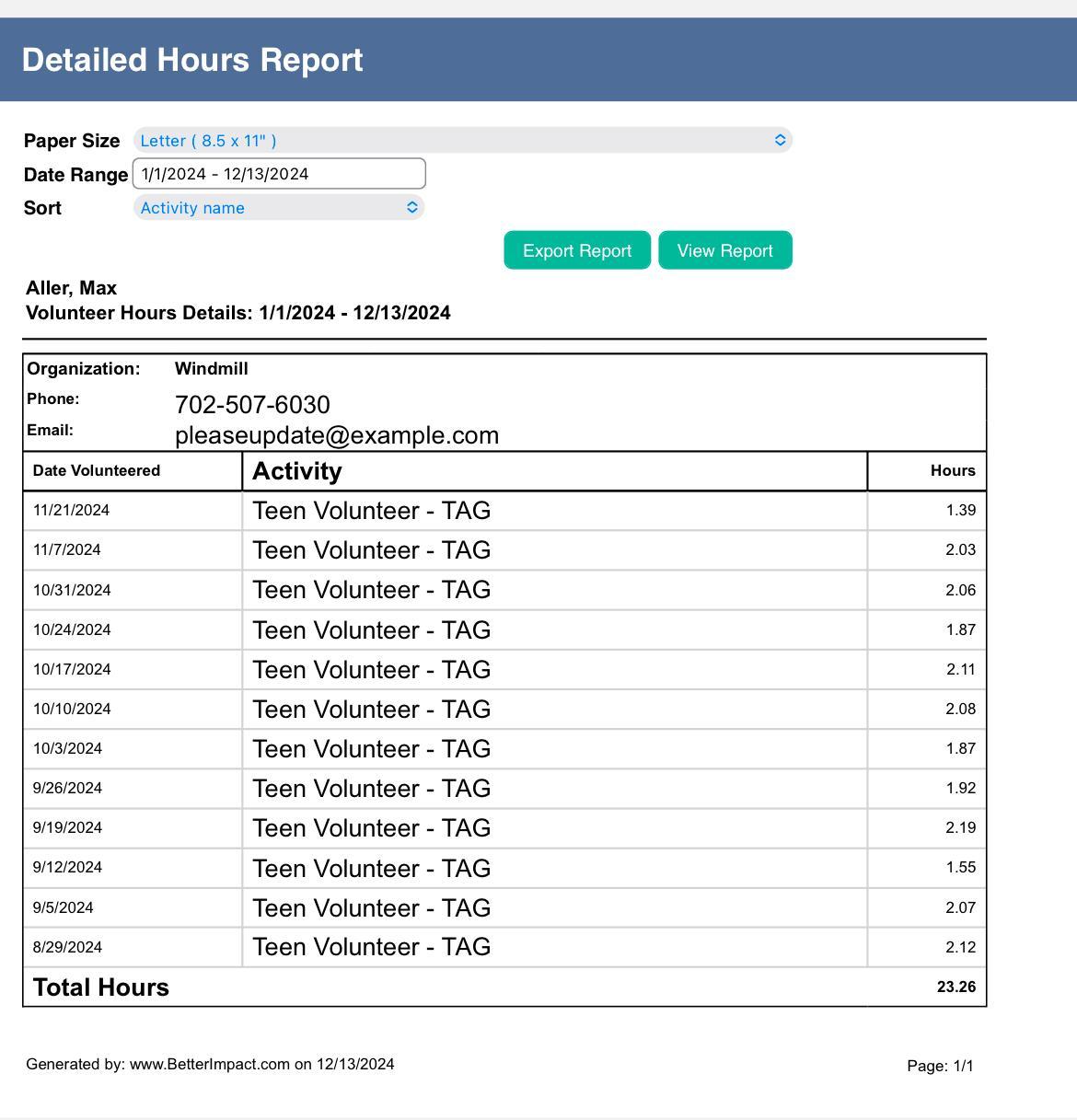Click the Detailed Hours Report heading
The width and height of the screenshot is (1077, 1120).
tap(192, 60)
